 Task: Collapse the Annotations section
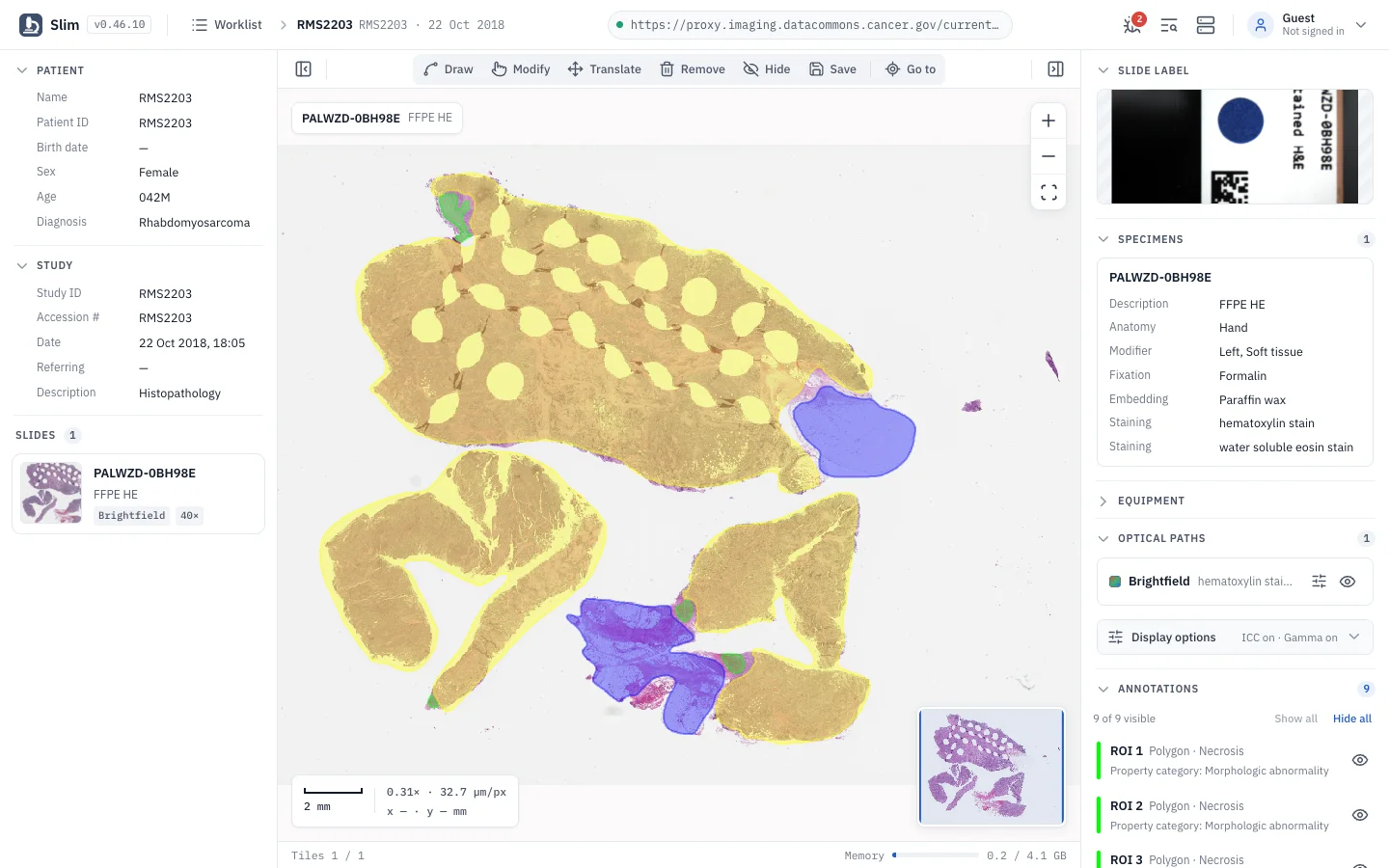[1103, 689]
